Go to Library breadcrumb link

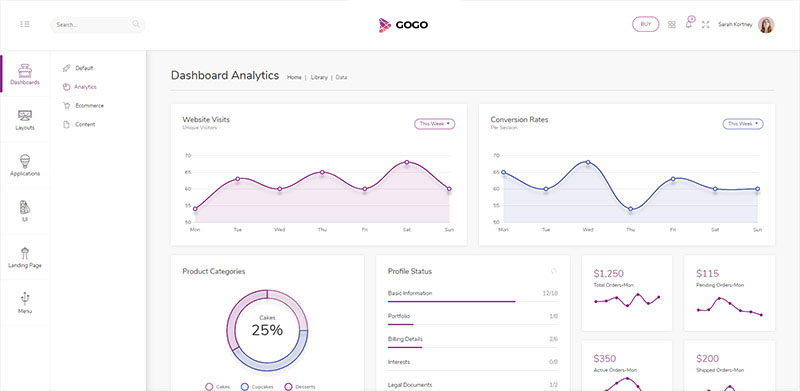pyautogui.click(x=319, y=78)
